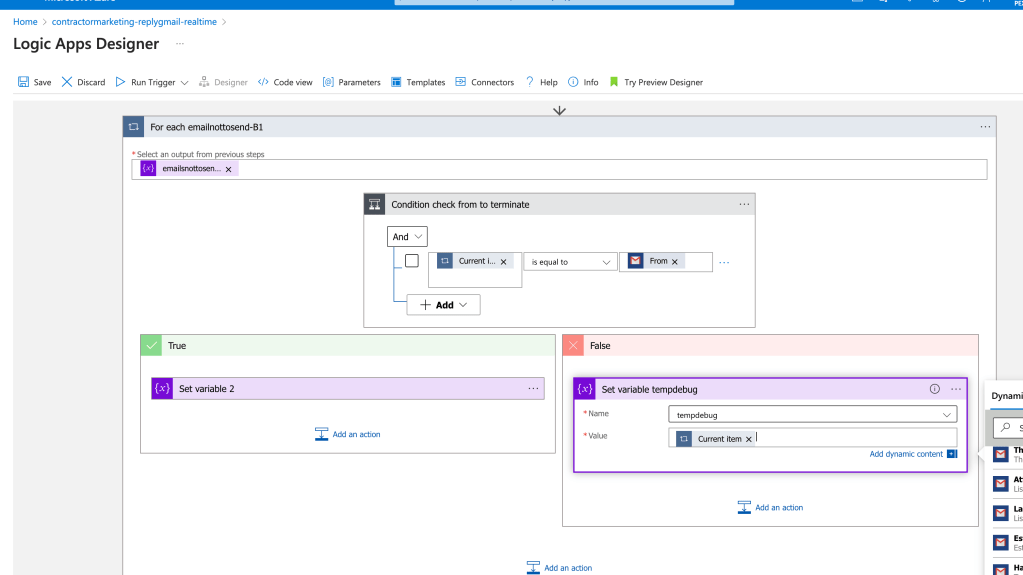Viewport: 1023px width, 575px height.
Task: Open the 'is equal to' operator dropdown
Action: click(x=570, y=262)
